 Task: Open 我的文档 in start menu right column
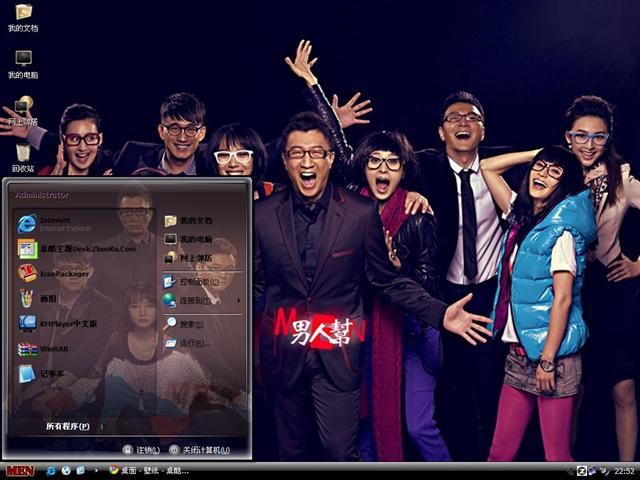[x=189, y=220]
